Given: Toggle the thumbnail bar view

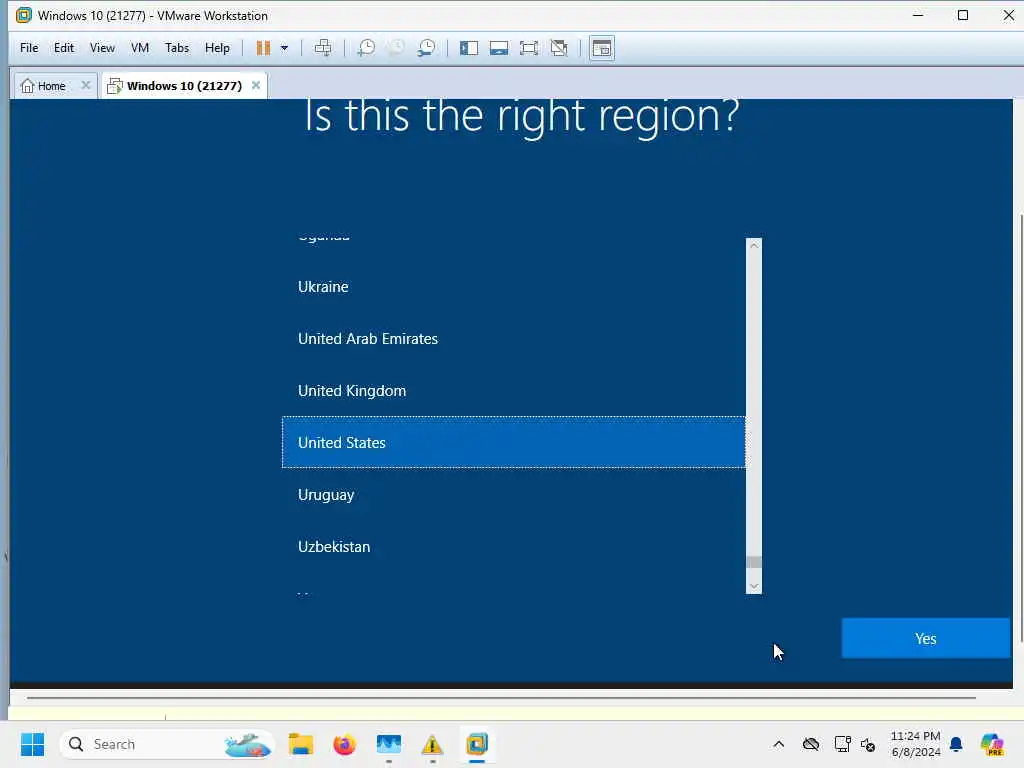Looking at the screenshot, I should 499,48.
